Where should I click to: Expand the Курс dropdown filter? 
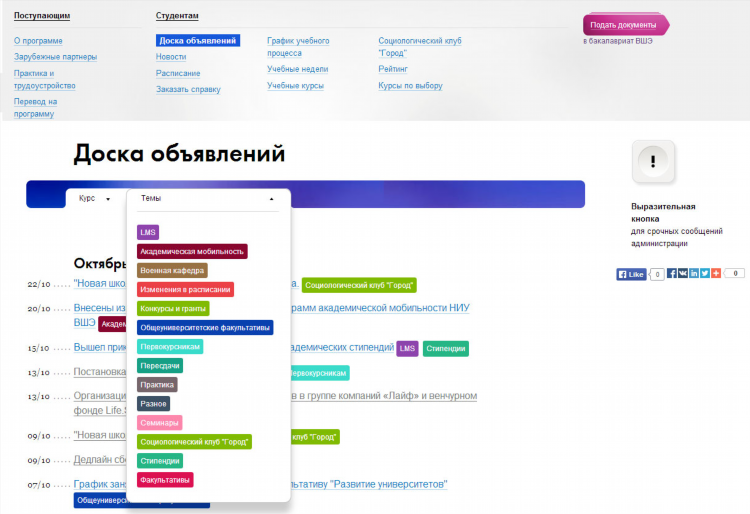point(94,198)
